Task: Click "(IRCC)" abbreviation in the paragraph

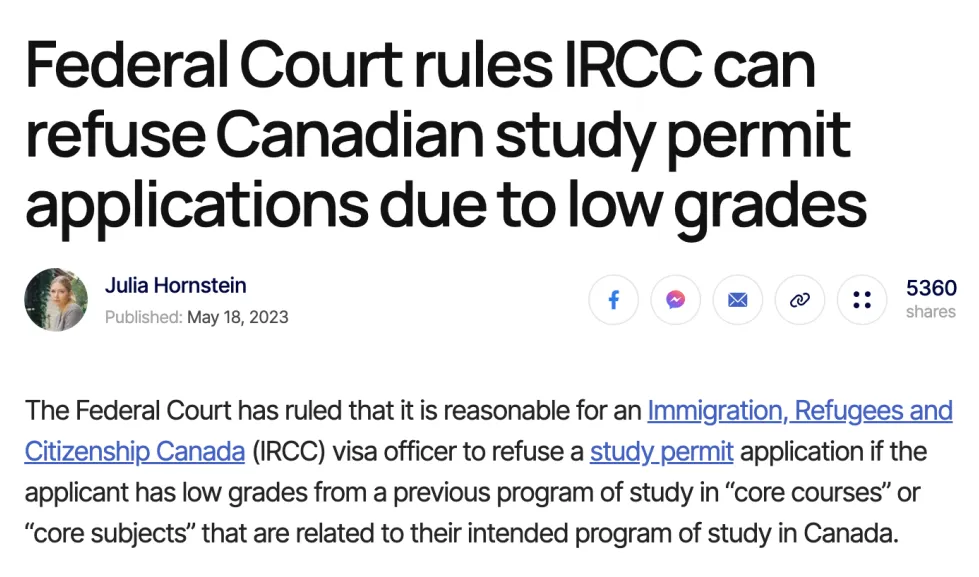Action: click(x=286, y=452)
